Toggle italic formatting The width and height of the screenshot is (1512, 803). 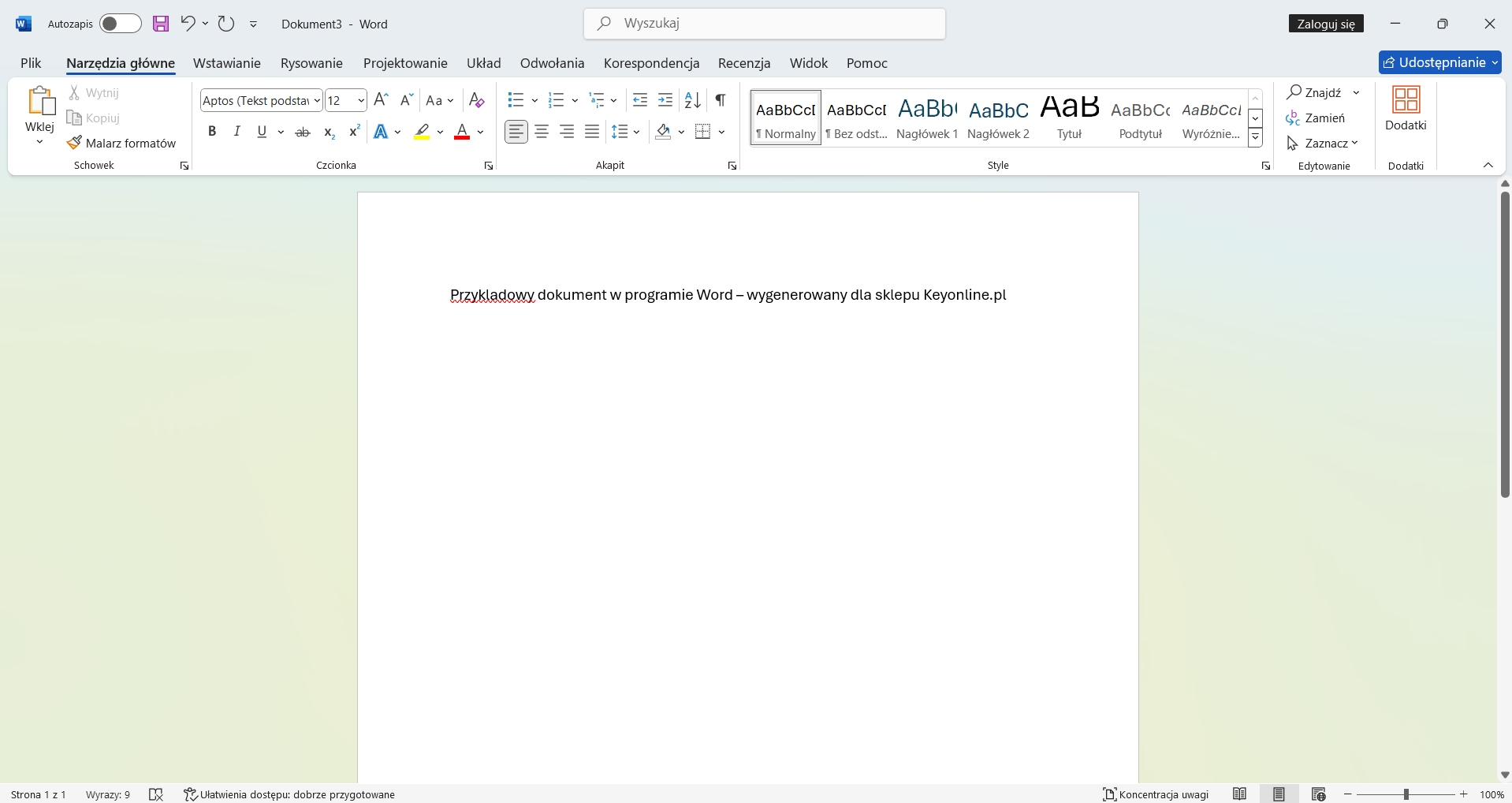[236, 132]
